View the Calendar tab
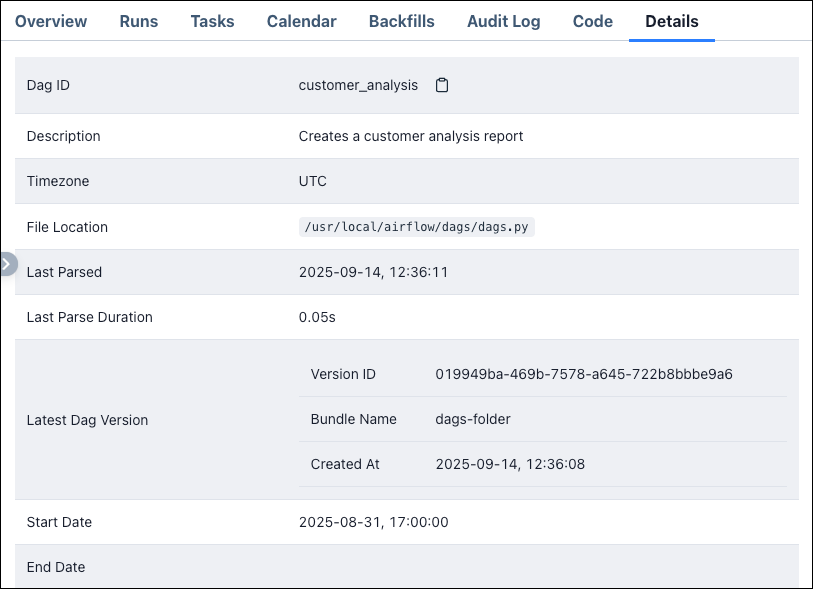The width and height of the screenshot is (813, 589). point(301,21)
